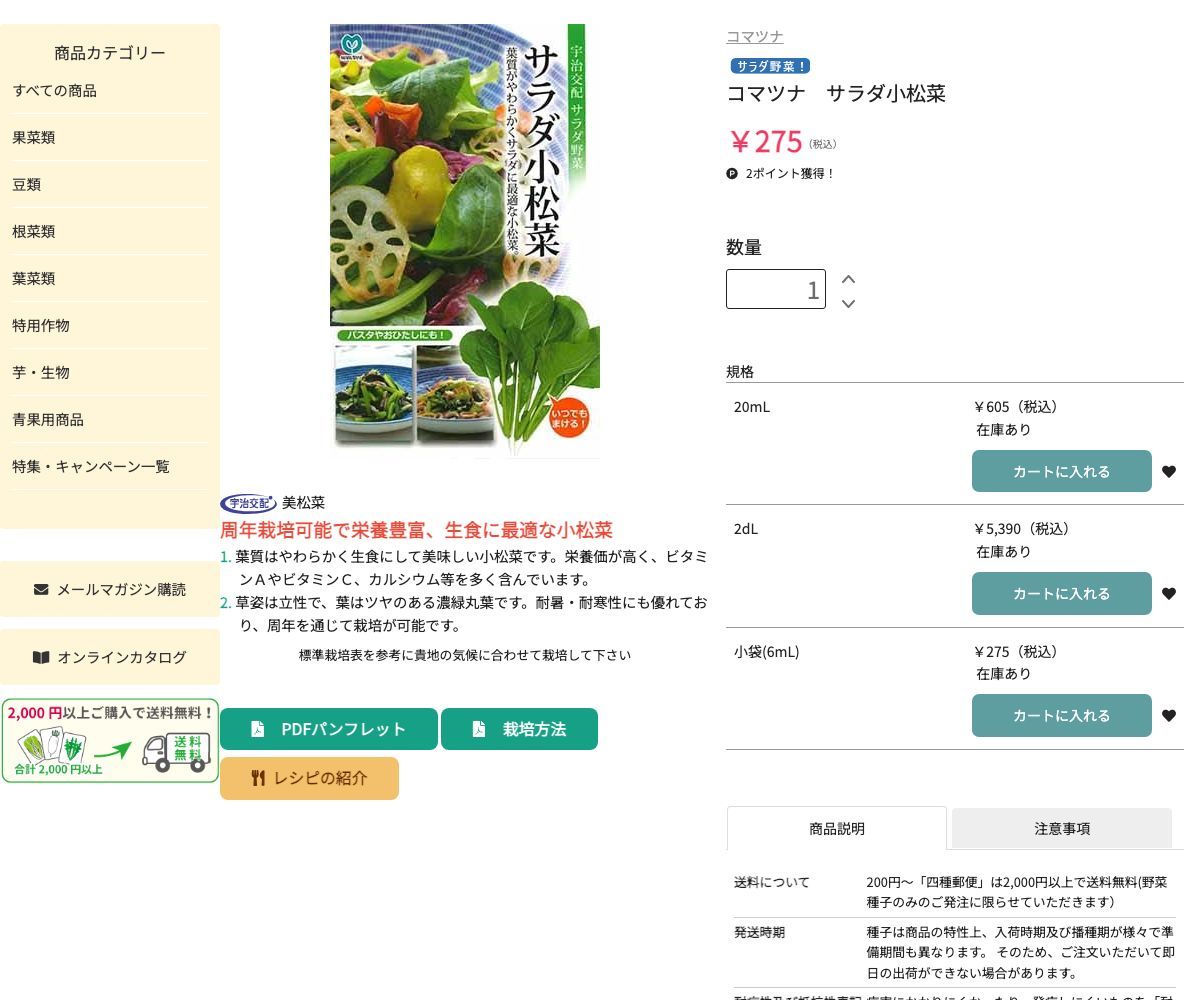Click the サラダ小松菜 seed packet image
Screen dimensions: 1200x1000
point(464,241)
